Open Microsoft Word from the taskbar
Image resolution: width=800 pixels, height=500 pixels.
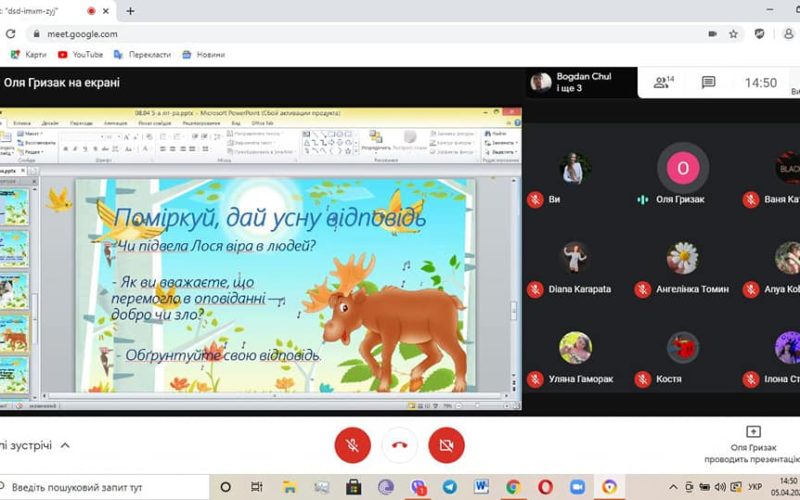click(x=481, y=487)
